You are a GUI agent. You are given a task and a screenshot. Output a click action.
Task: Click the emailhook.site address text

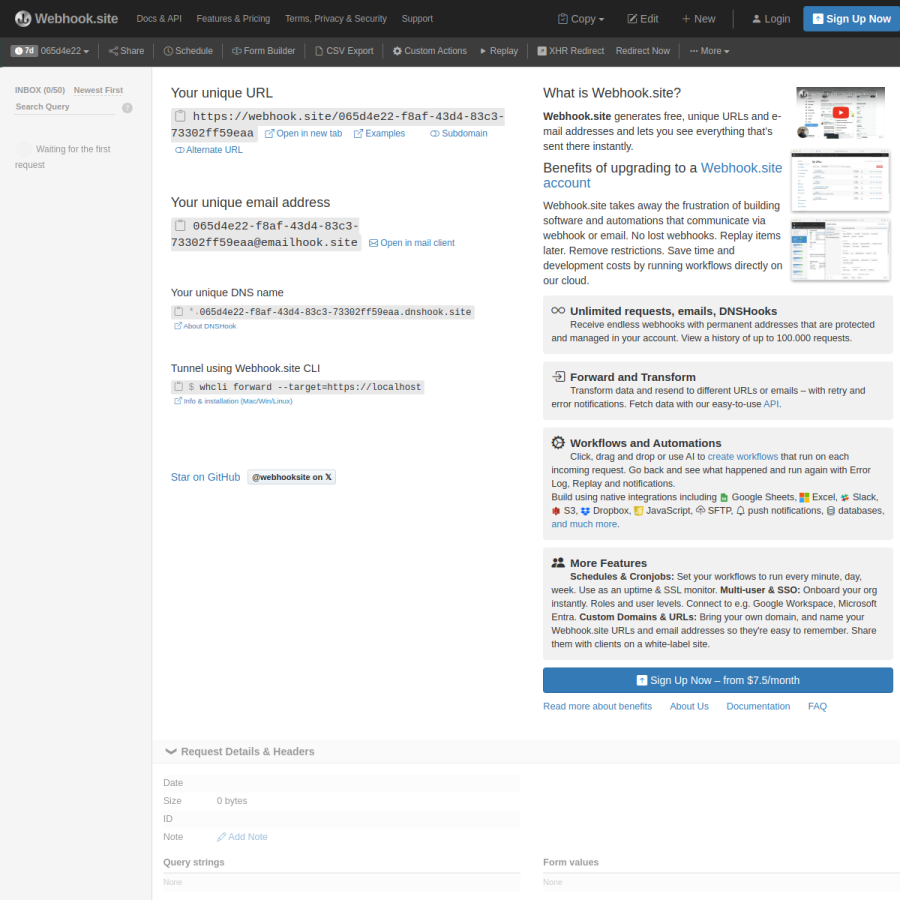[265, 234]
